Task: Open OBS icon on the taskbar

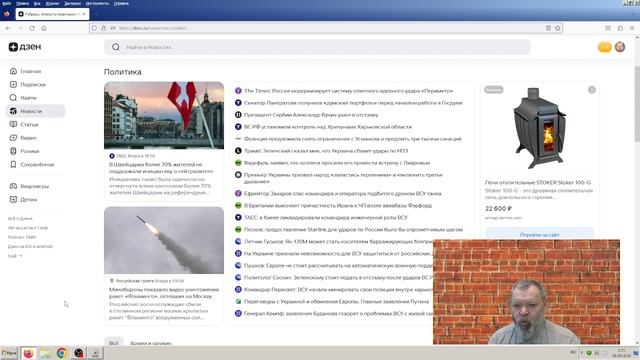Action: pos(78,353)
